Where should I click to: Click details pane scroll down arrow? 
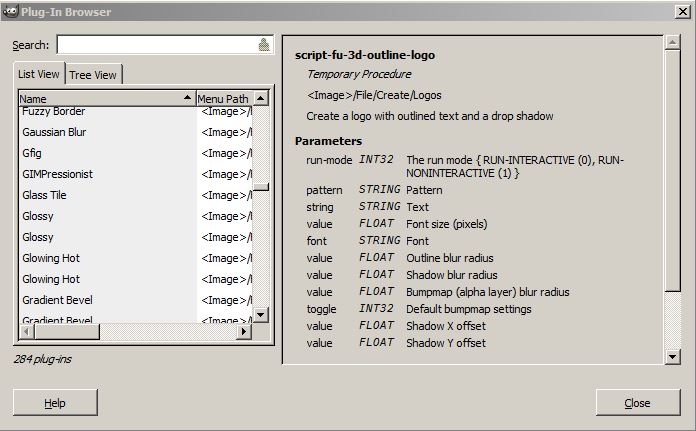[x=673, y=356]
